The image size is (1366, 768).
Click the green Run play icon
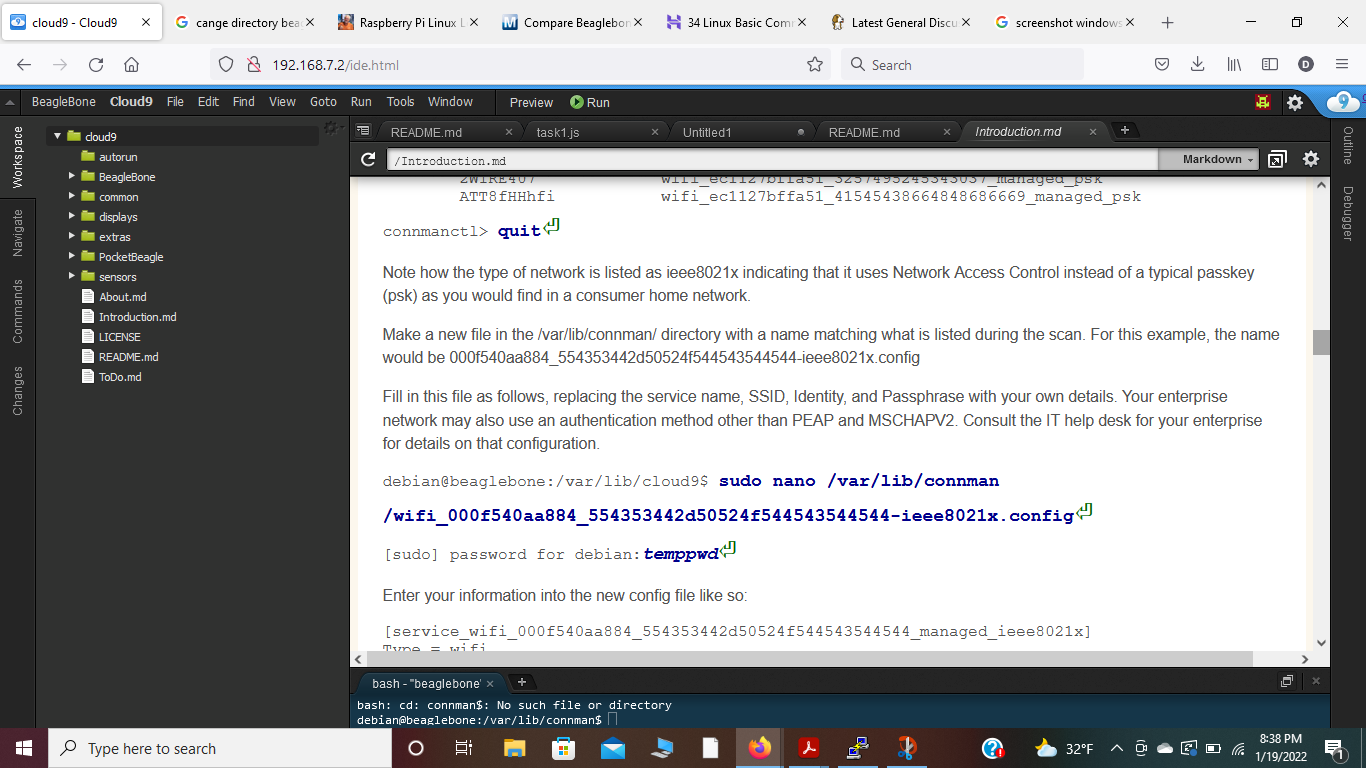577,102
